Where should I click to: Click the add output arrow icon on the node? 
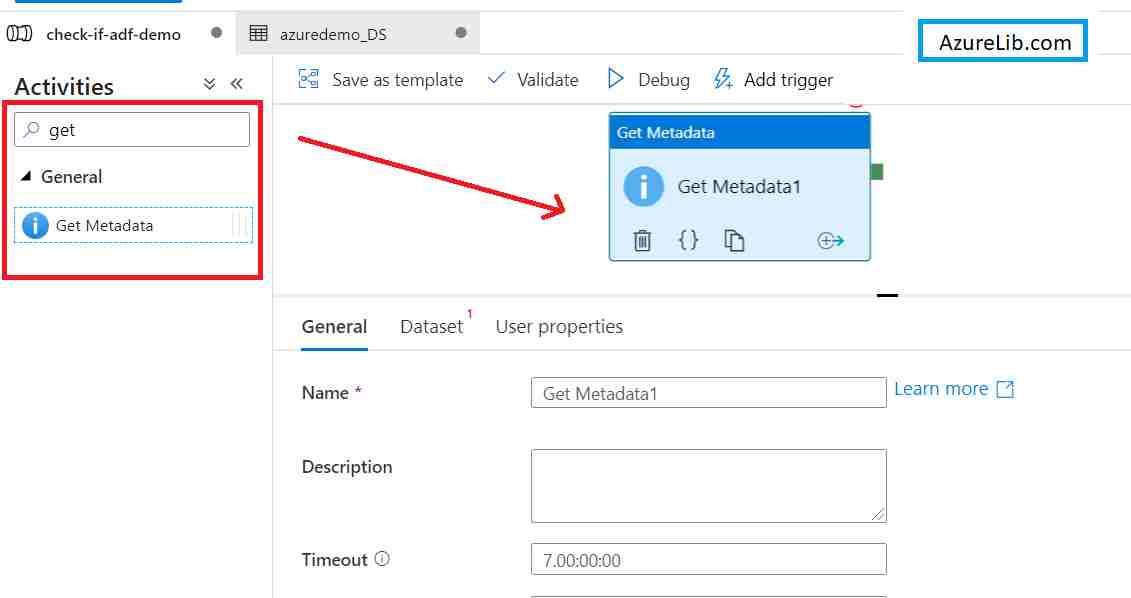click(x=830, y=240)
